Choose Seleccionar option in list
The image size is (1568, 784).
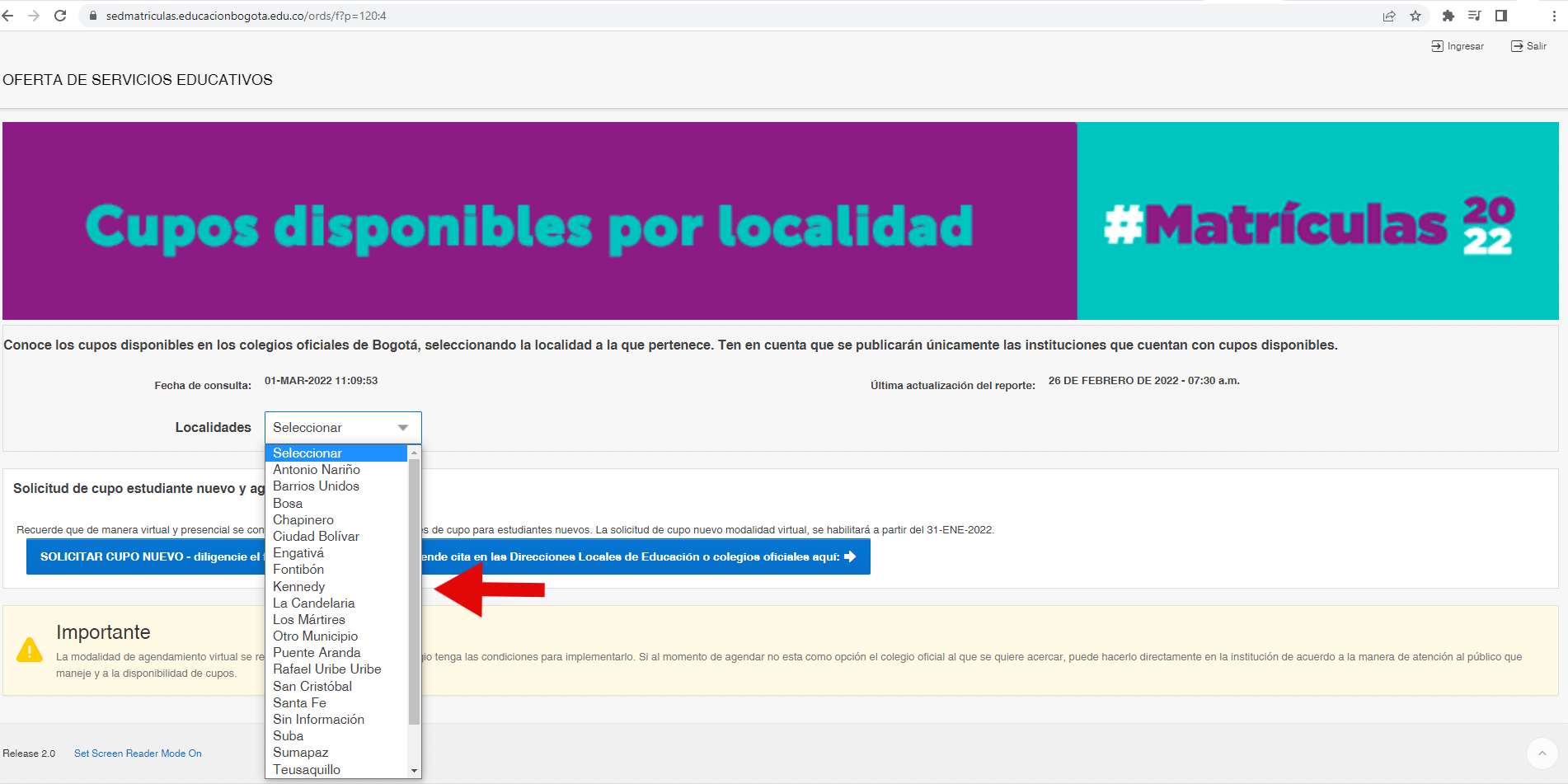(x=336, y=453)
